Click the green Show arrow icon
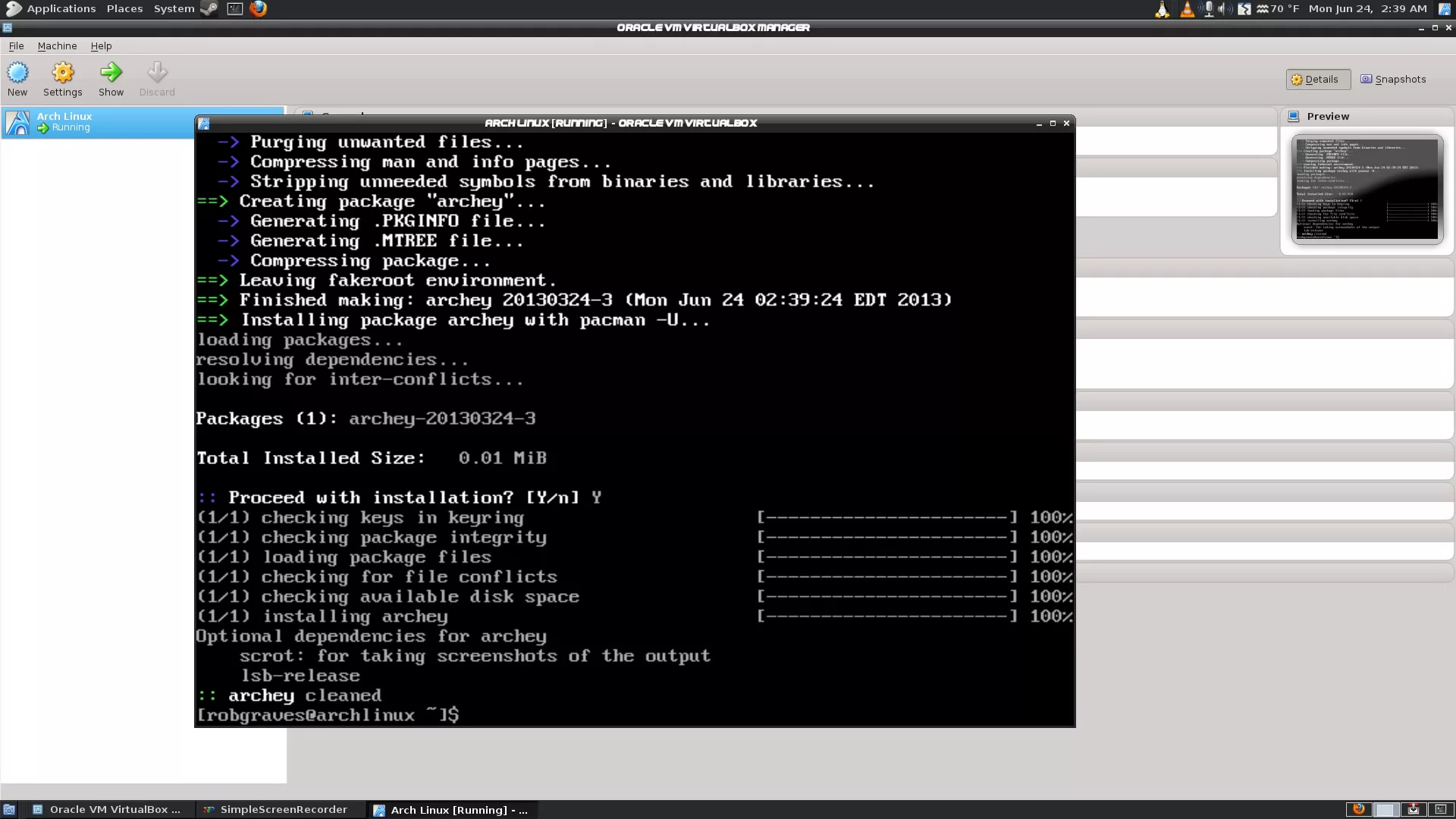Screen dimensions: 1456x819 (x=111, y=73)
